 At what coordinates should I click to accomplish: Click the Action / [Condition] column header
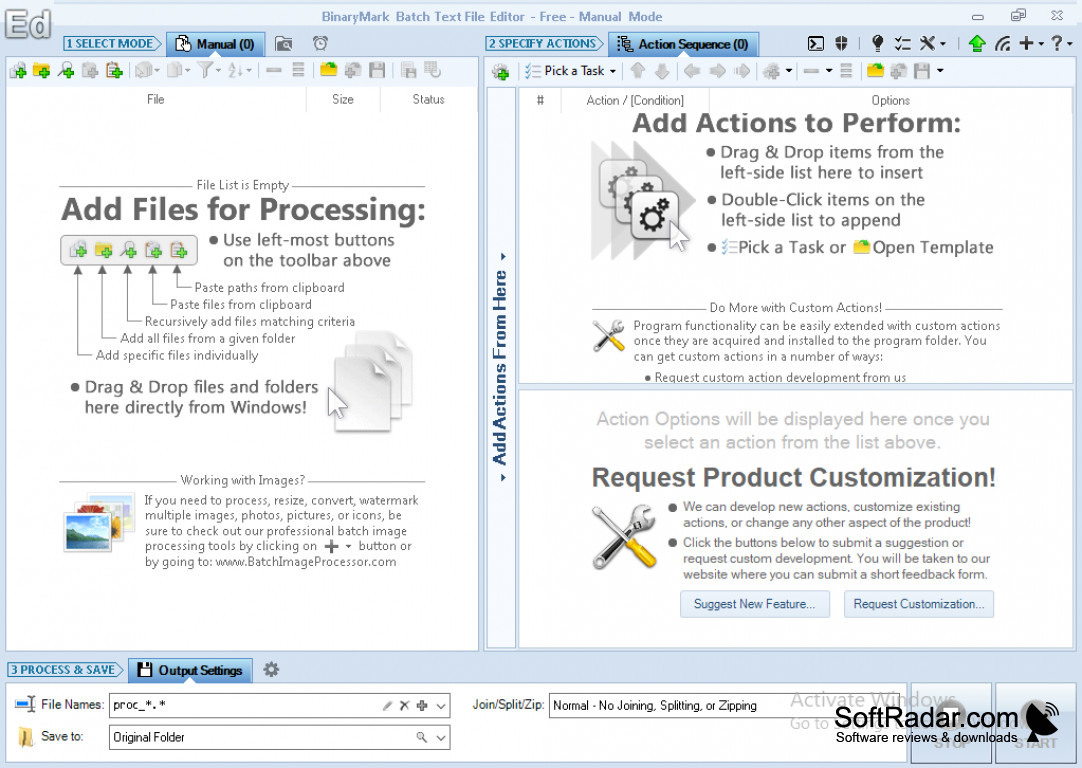[x=635, y=101]
